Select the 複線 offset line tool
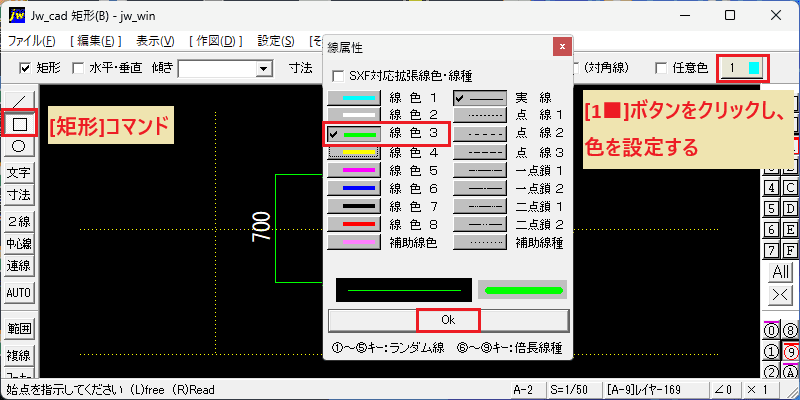The height and width of the screenshot is (400, 800). (x=19, y=355)
